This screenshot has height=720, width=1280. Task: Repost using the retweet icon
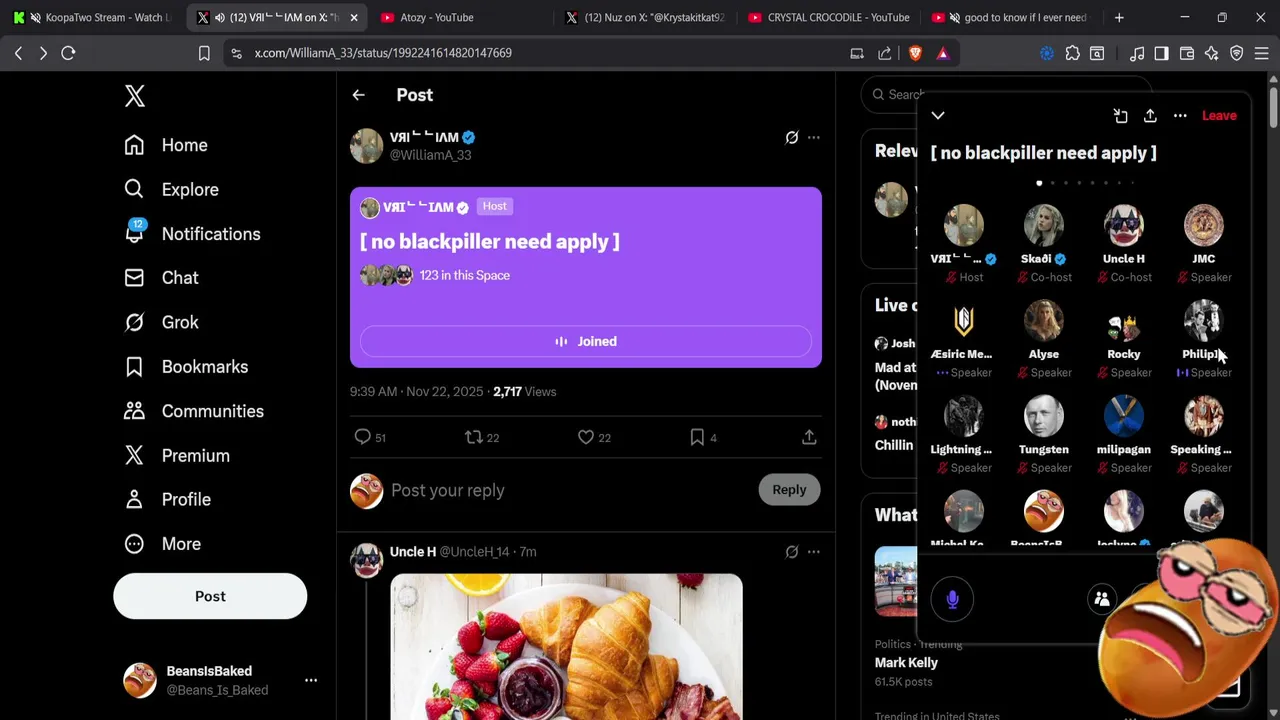coord(474,437)
